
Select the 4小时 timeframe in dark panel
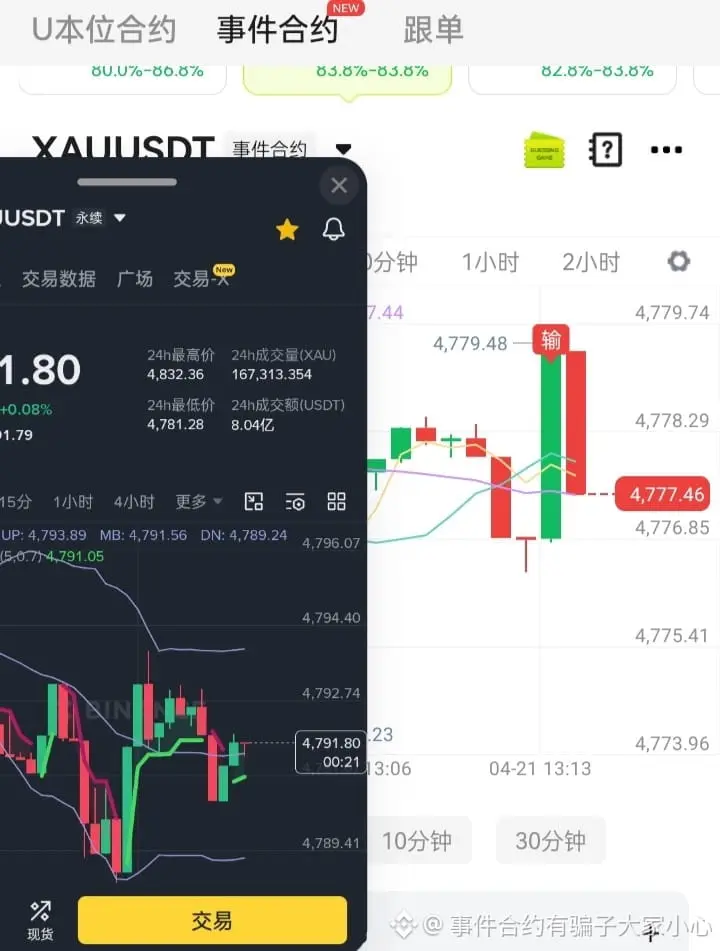[x=134, y=502]
